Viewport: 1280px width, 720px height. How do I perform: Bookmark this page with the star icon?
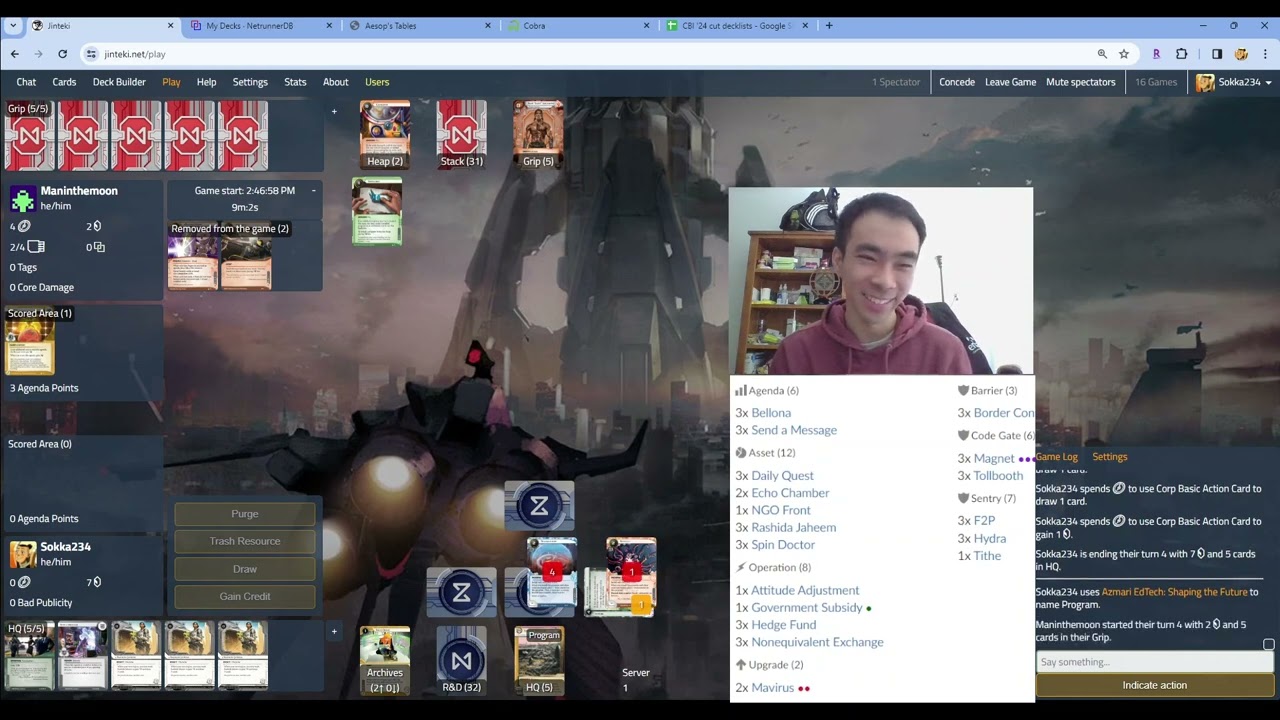pyautogui.click(x=1124, y=54)
